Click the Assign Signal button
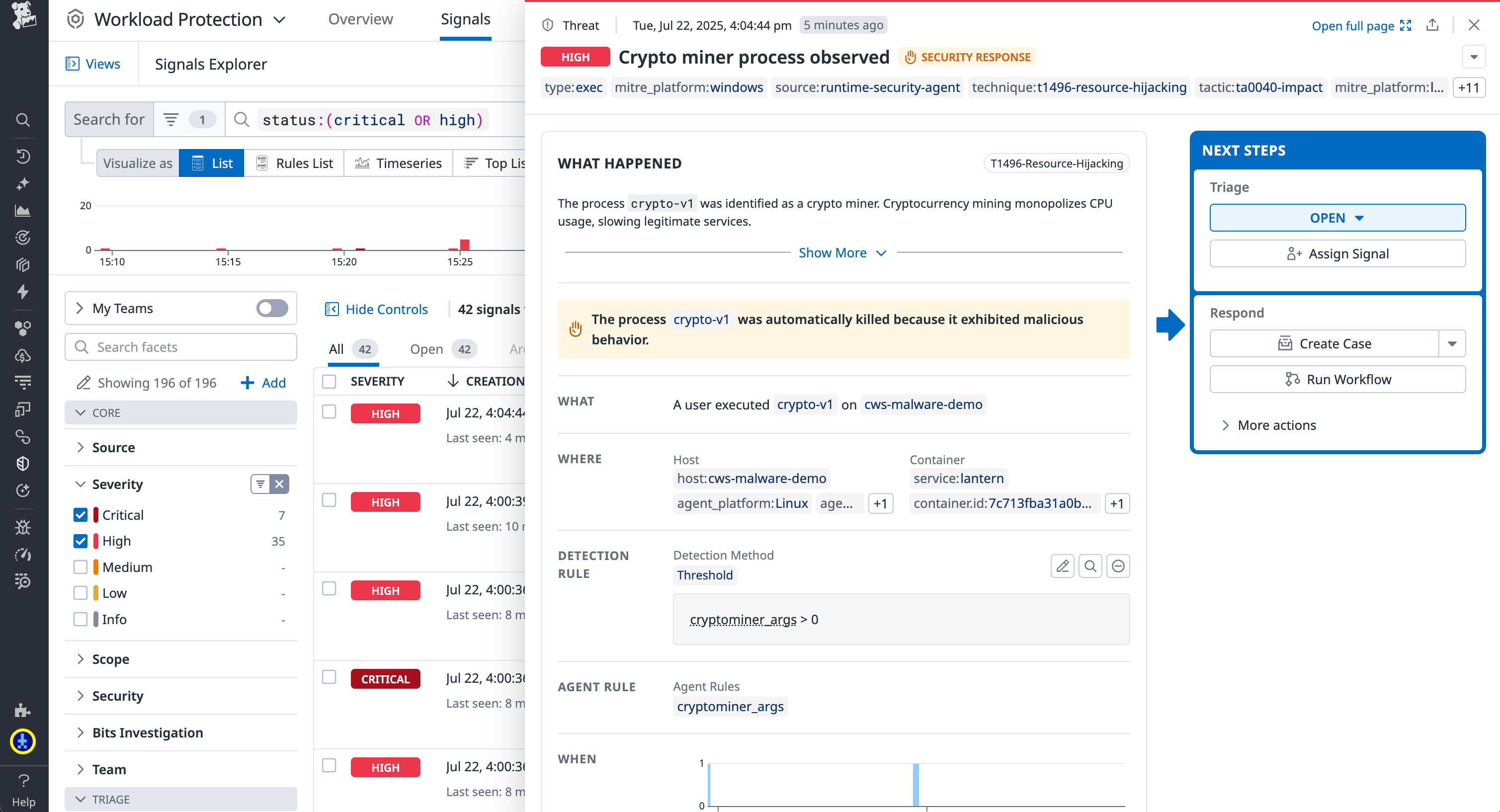 1337,253
